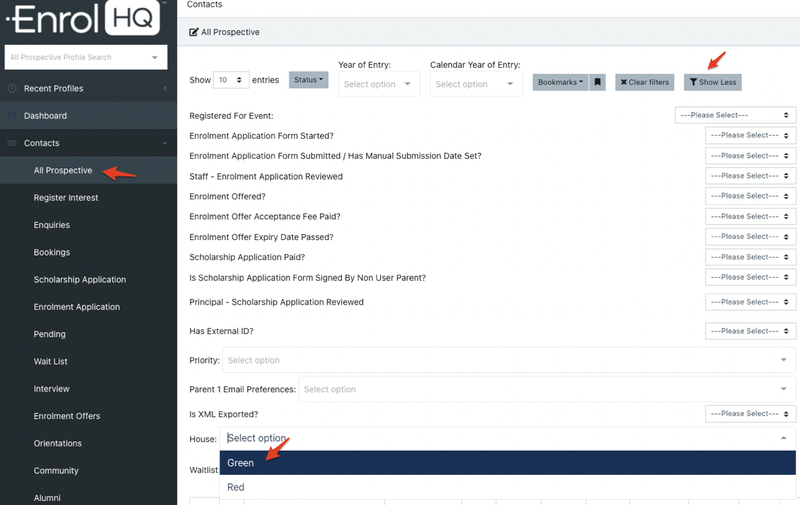
Task: Open the Registered For Event select box
Action: click(735, 116)
